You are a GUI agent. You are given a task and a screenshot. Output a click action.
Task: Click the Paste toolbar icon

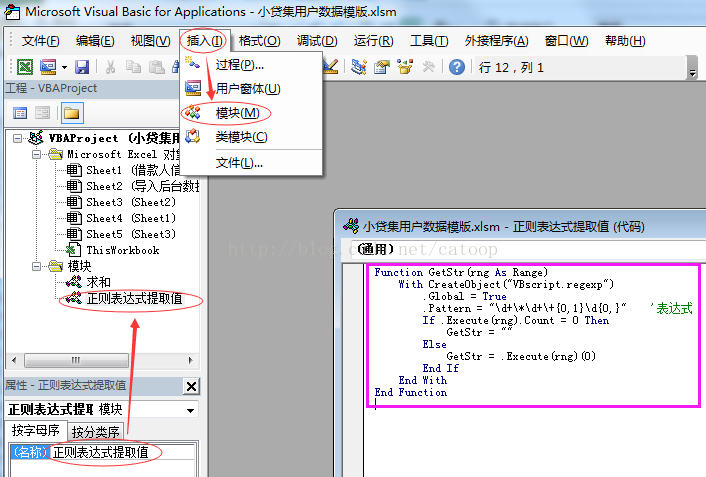(156, 67)
